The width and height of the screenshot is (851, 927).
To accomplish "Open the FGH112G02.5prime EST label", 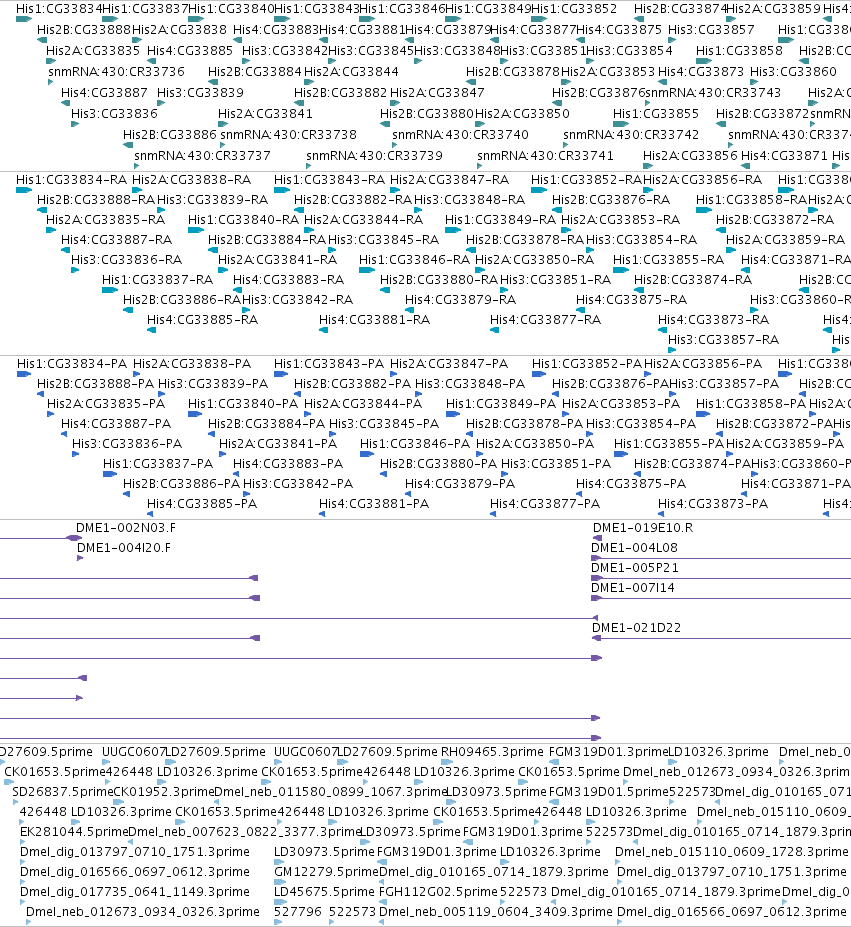I will pos(438,892).
